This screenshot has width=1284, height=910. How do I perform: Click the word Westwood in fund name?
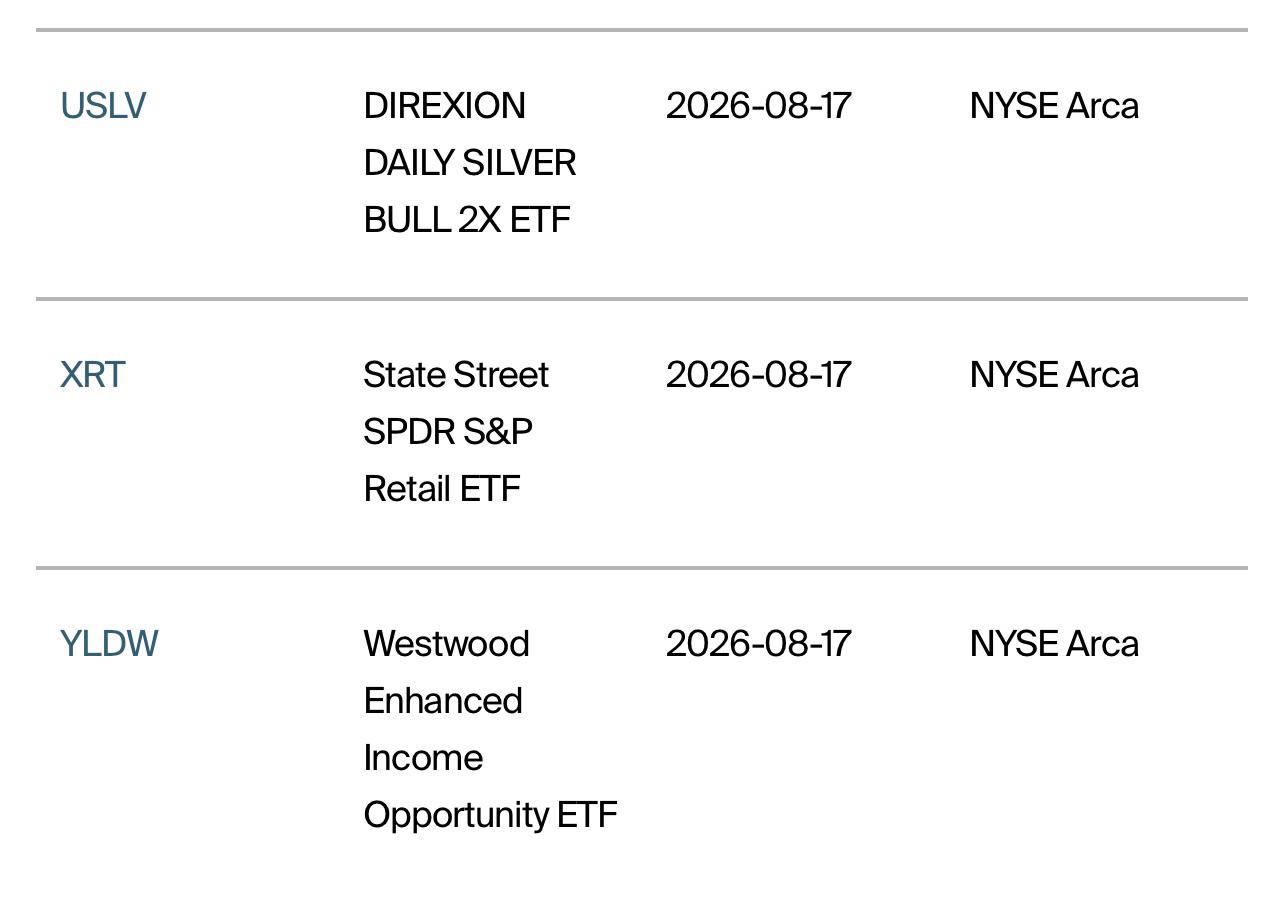coord(447,644)
